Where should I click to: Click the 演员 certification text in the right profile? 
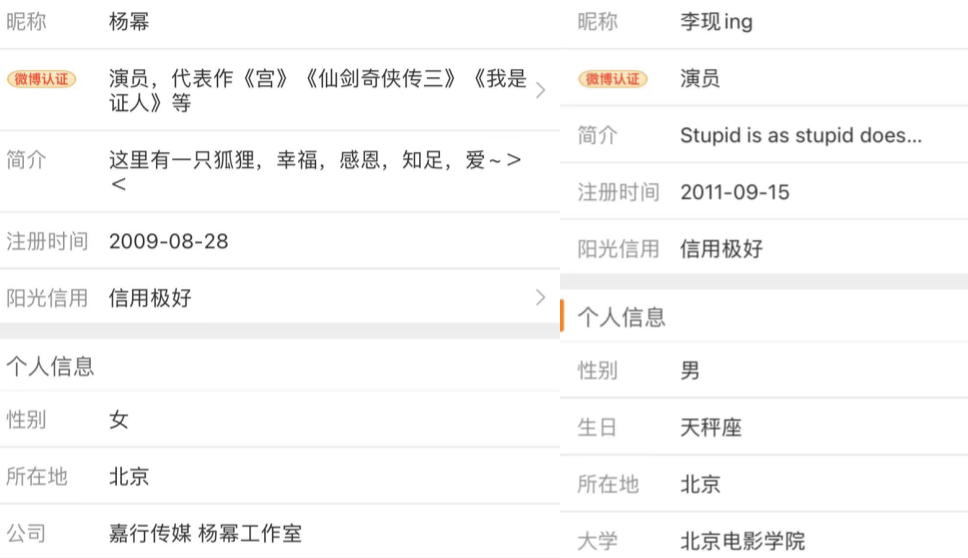700,78
